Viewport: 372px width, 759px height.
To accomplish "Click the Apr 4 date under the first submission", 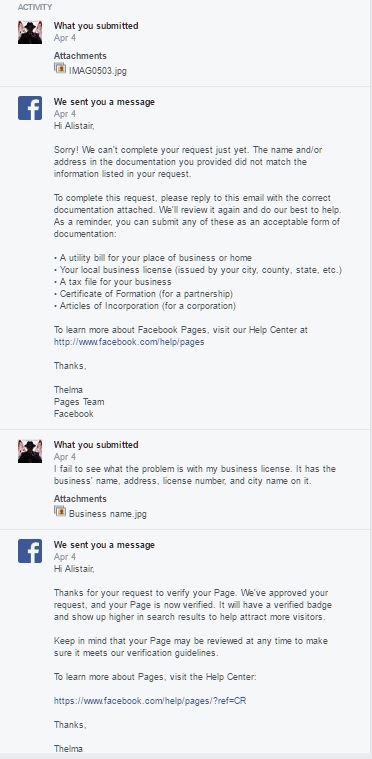I will click(x=65, y=38).
